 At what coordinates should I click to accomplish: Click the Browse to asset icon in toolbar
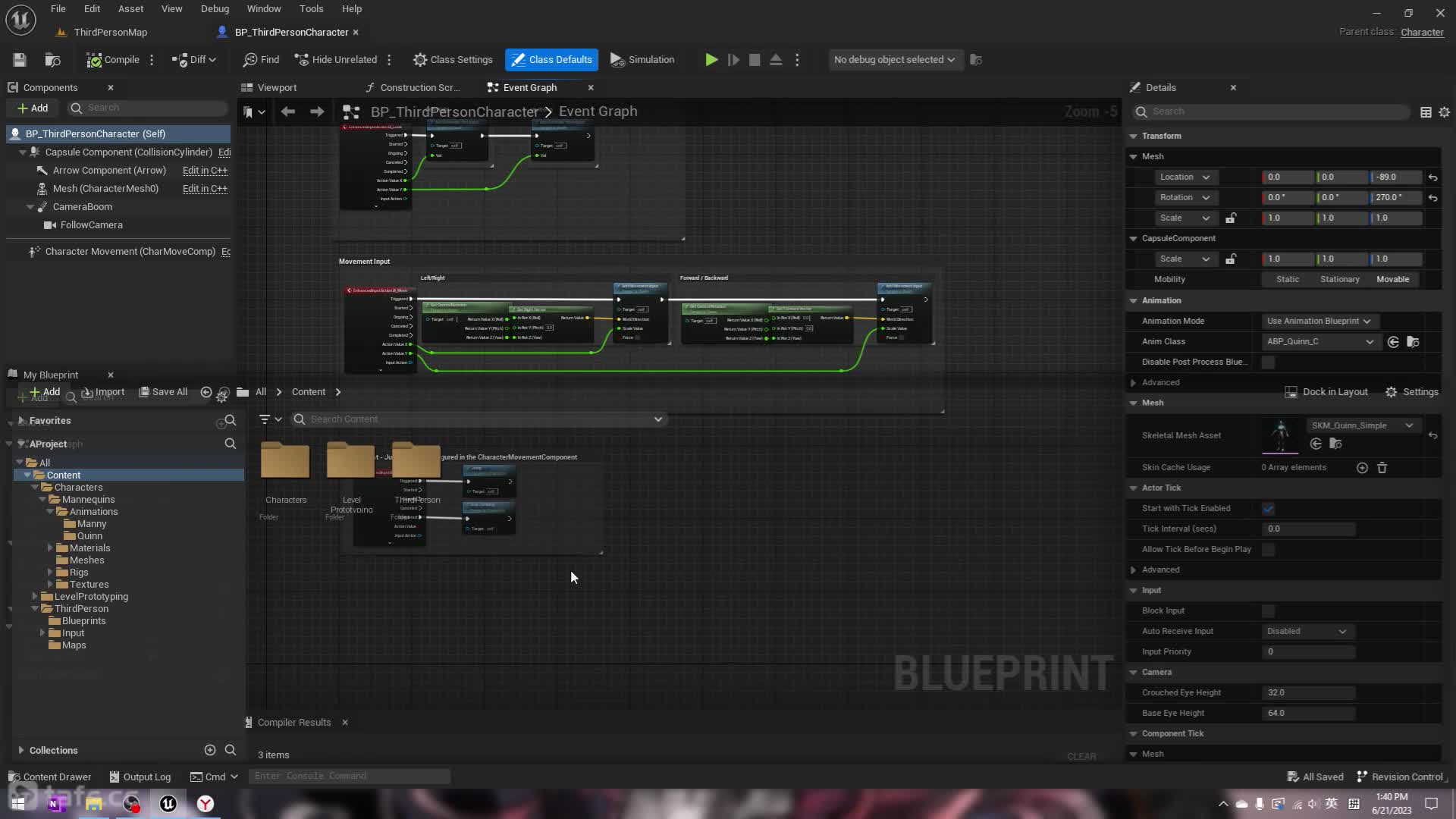pos(52,60)
